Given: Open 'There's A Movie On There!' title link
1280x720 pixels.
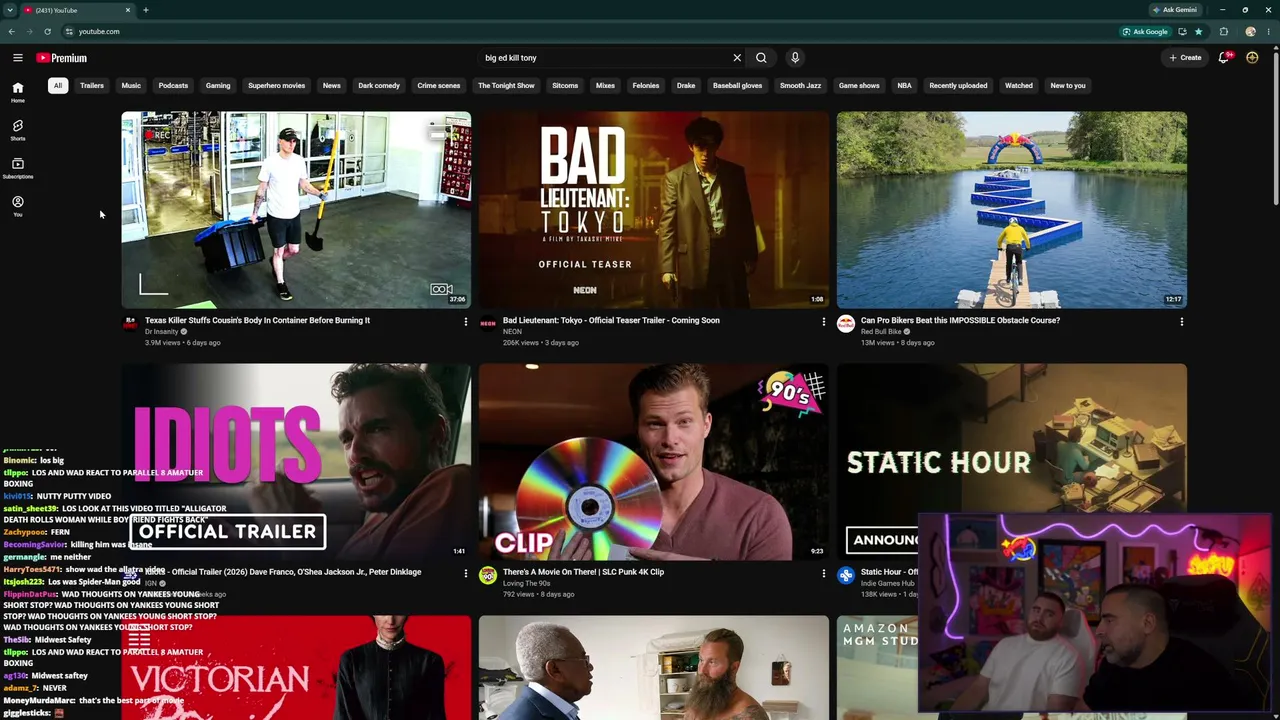Looking at the screenshot, I should [583, 573].
